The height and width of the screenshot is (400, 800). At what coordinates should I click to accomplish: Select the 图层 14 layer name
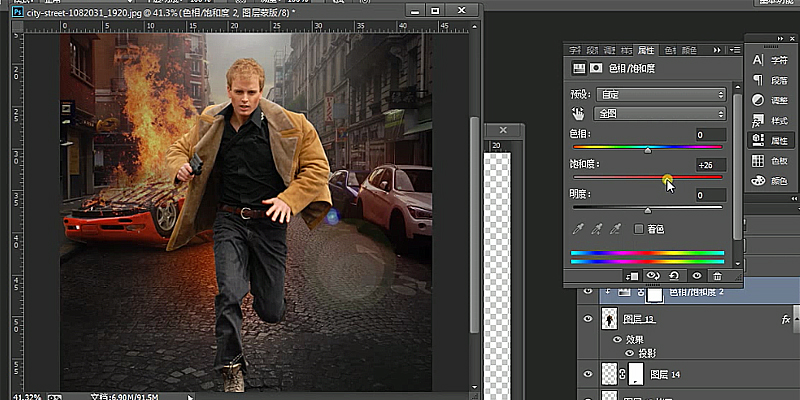click(x=665, y=374)
